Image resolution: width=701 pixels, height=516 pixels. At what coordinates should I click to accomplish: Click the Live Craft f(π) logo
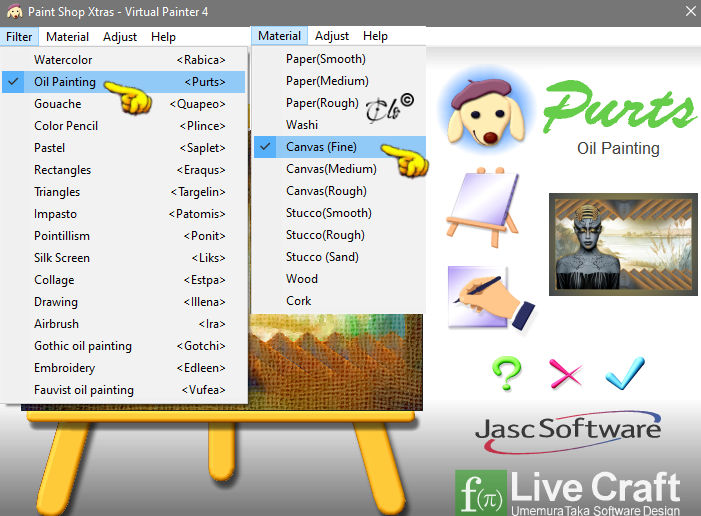pos(568,493)
